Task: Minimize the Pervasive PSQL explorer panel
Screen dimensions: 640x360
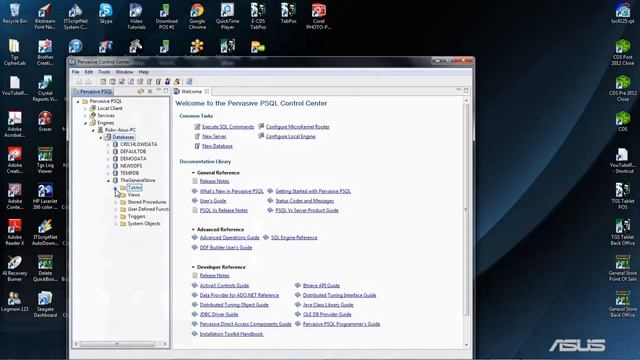Action: (158, 91)
